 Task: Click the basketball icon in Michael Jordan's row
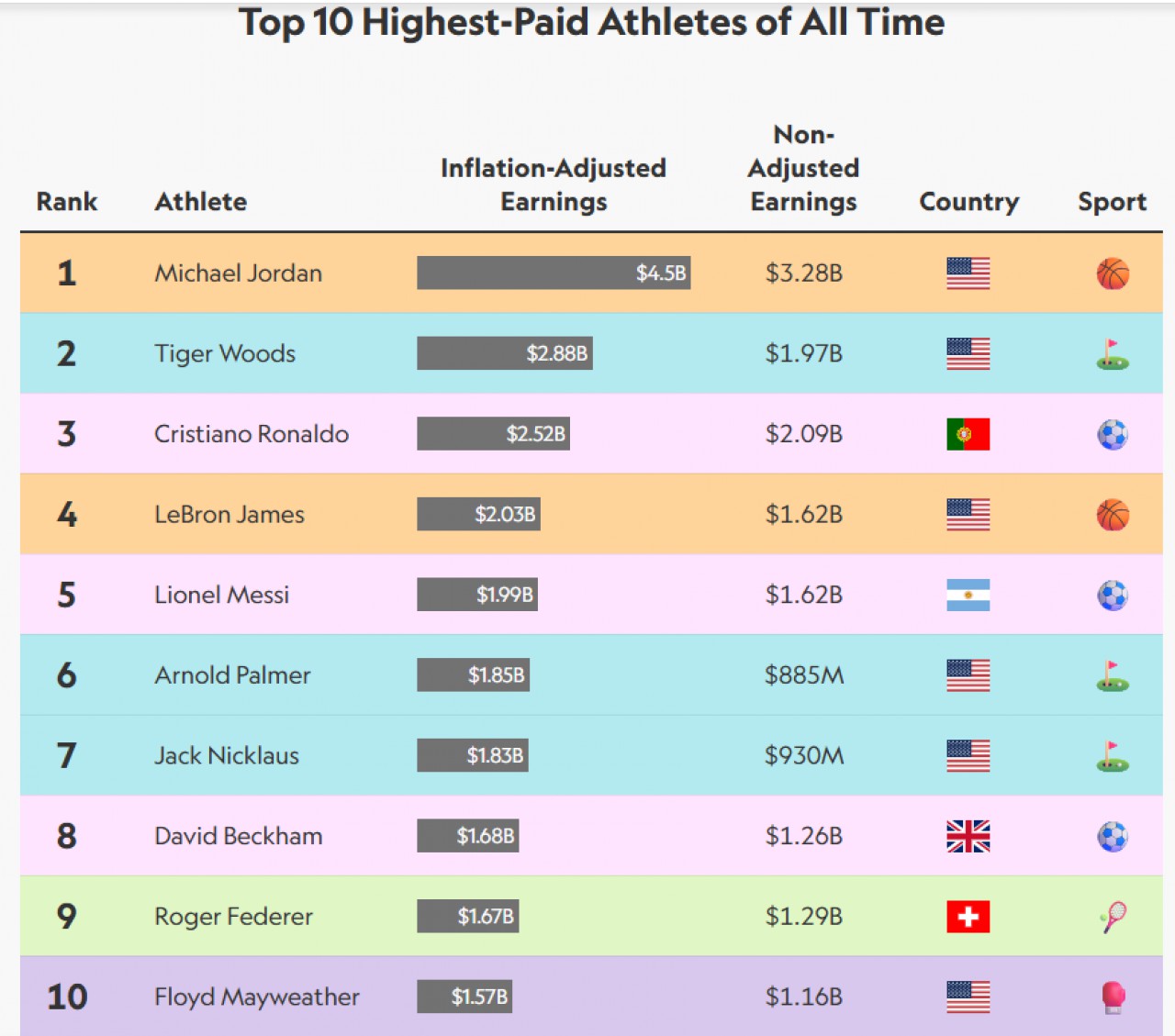tap(1113, 273)
